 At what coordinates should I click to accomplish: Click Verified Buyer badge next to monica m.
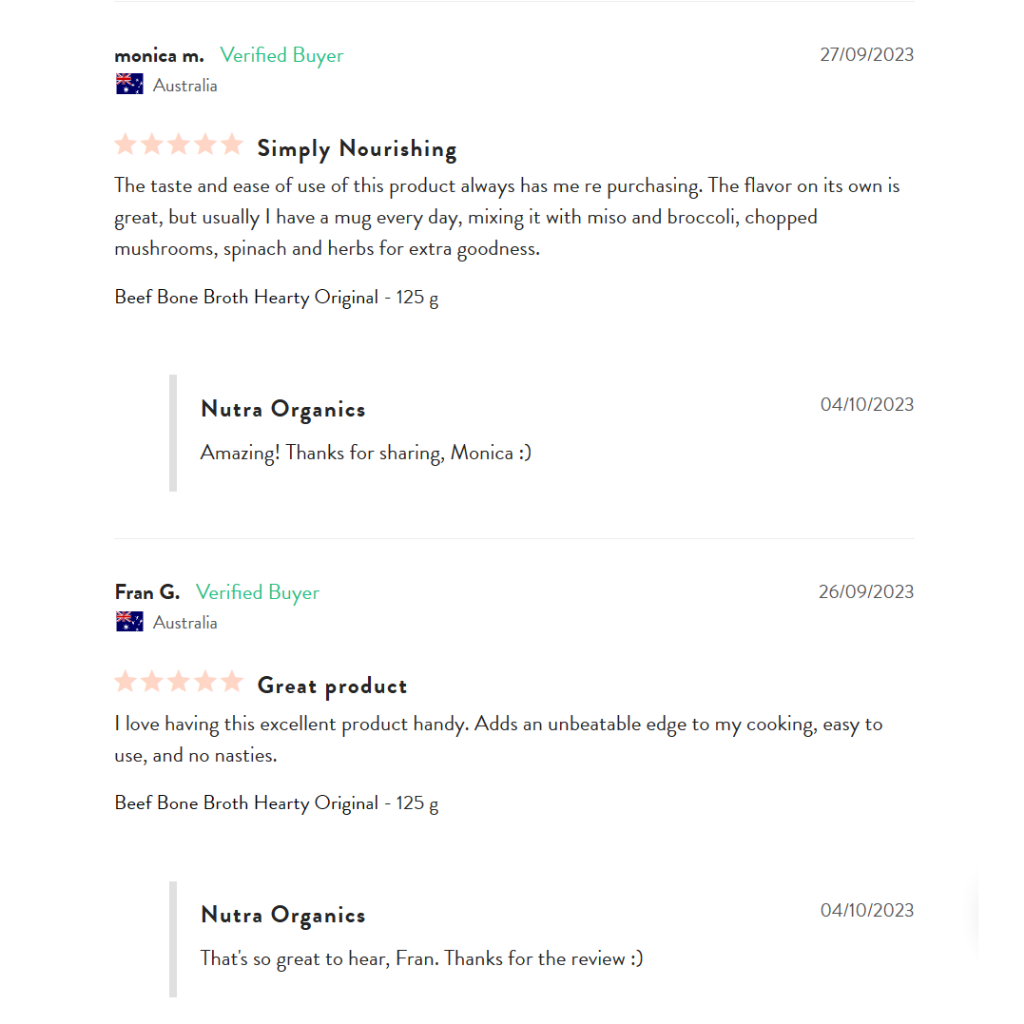click(281, 55)
